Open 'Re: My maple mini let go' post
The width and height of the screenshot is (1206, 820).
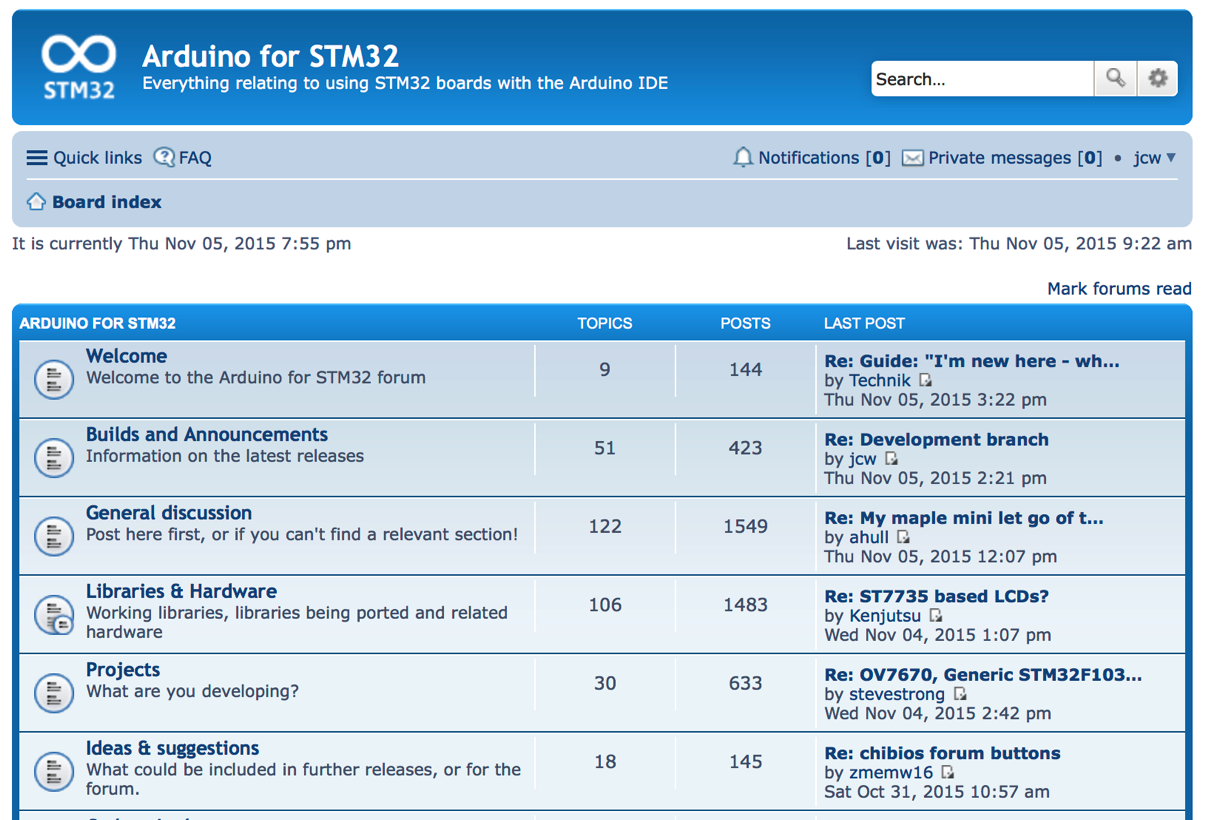pos(964,518)
